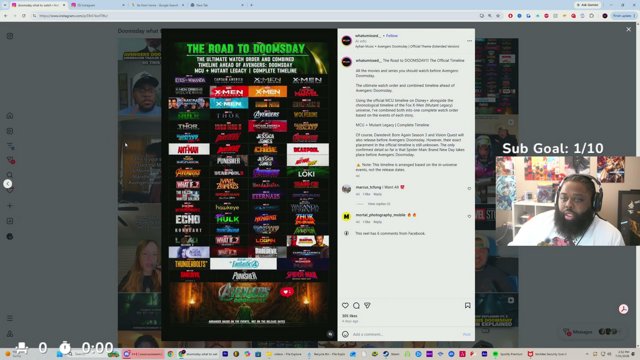Like the post with heart icon

tap(345, 305)
